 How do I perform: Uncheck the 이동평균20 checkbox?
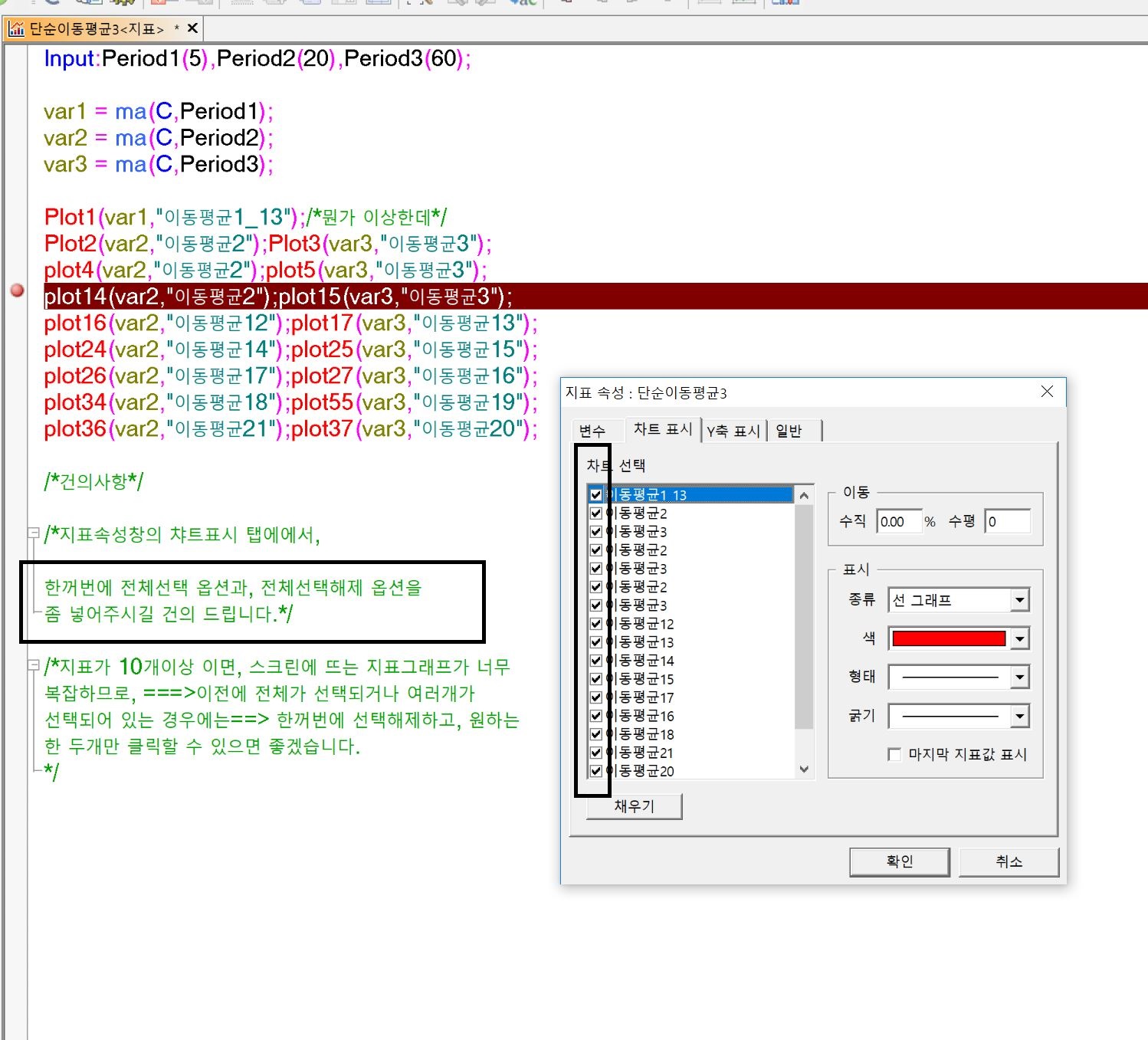pos(595,771)
